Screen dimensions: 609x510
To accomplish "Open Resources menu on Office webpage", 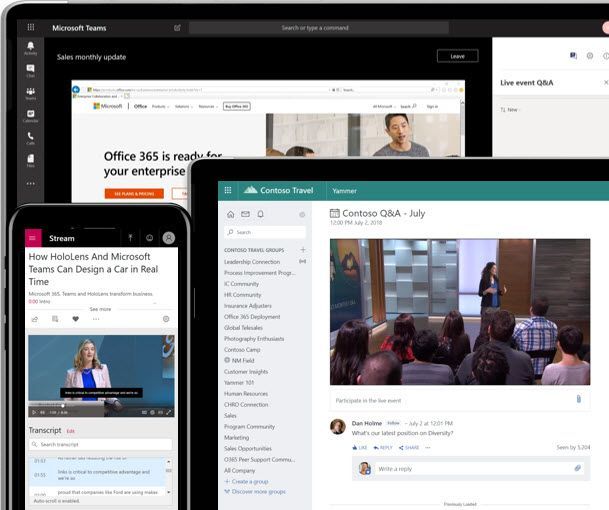I will pos(208,106).
